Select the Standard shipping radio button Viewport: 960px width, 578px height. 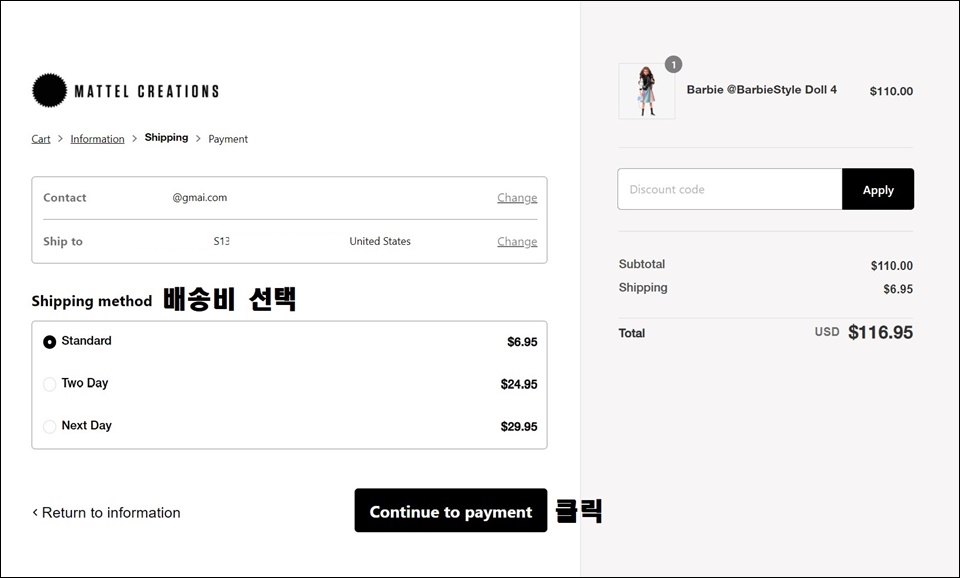point(50,342)
